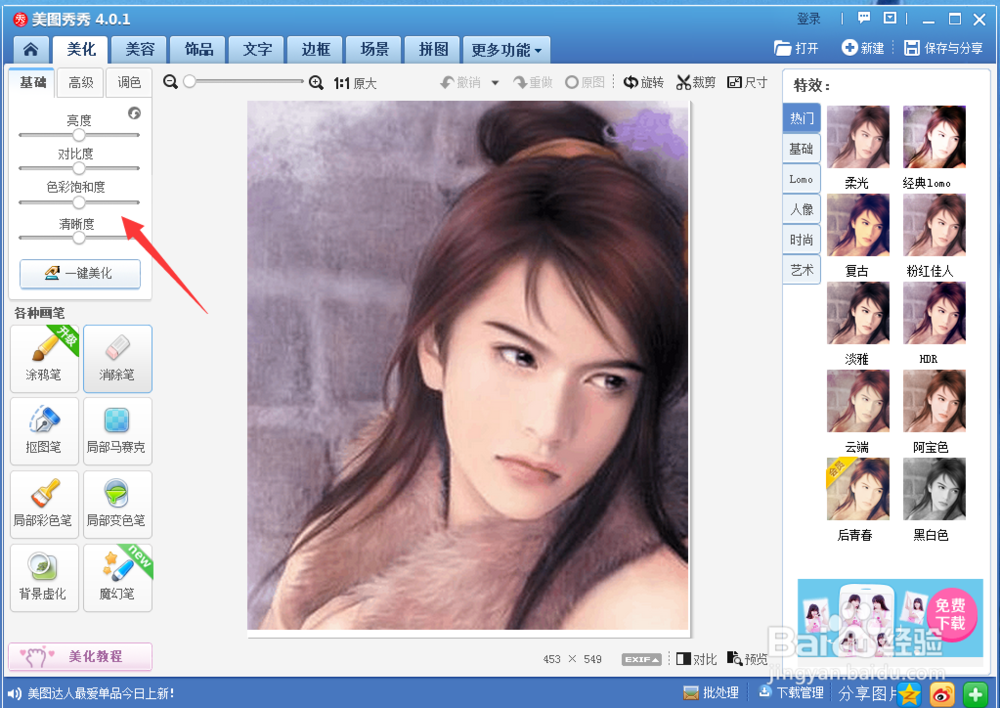Click the 一键美化 one-click beautify button
Image resolution: width=1000 pixels, height=708 pixels.
[x=80, y=274]
